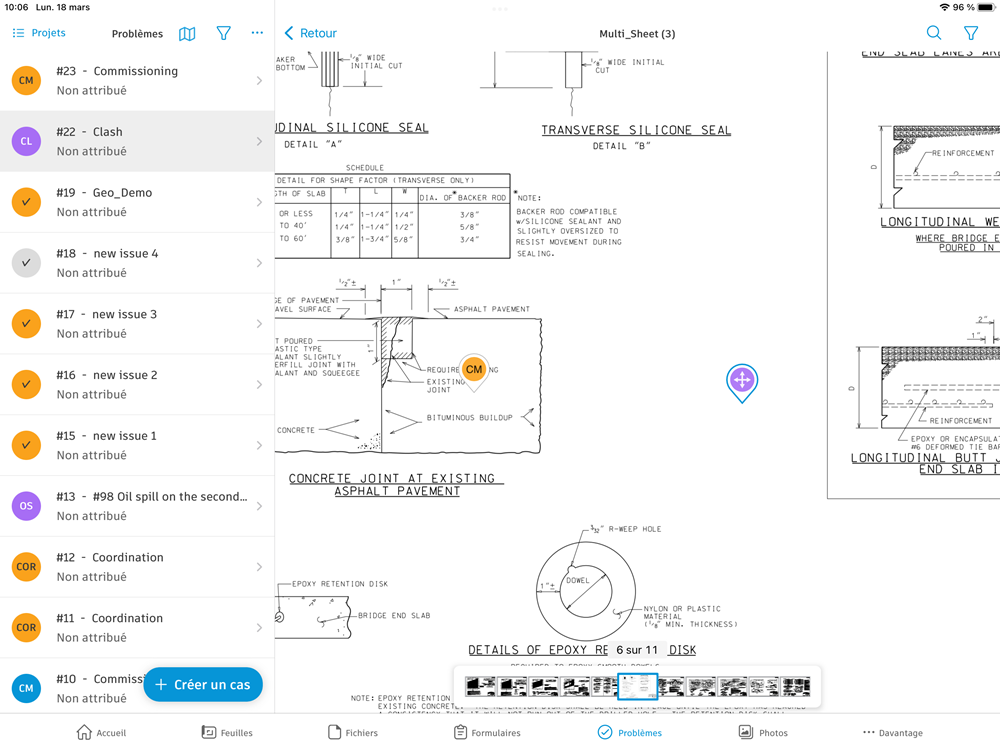Open the Photos tab
This screenshot has height=750, width=1000.
click(x=763, y=733)
